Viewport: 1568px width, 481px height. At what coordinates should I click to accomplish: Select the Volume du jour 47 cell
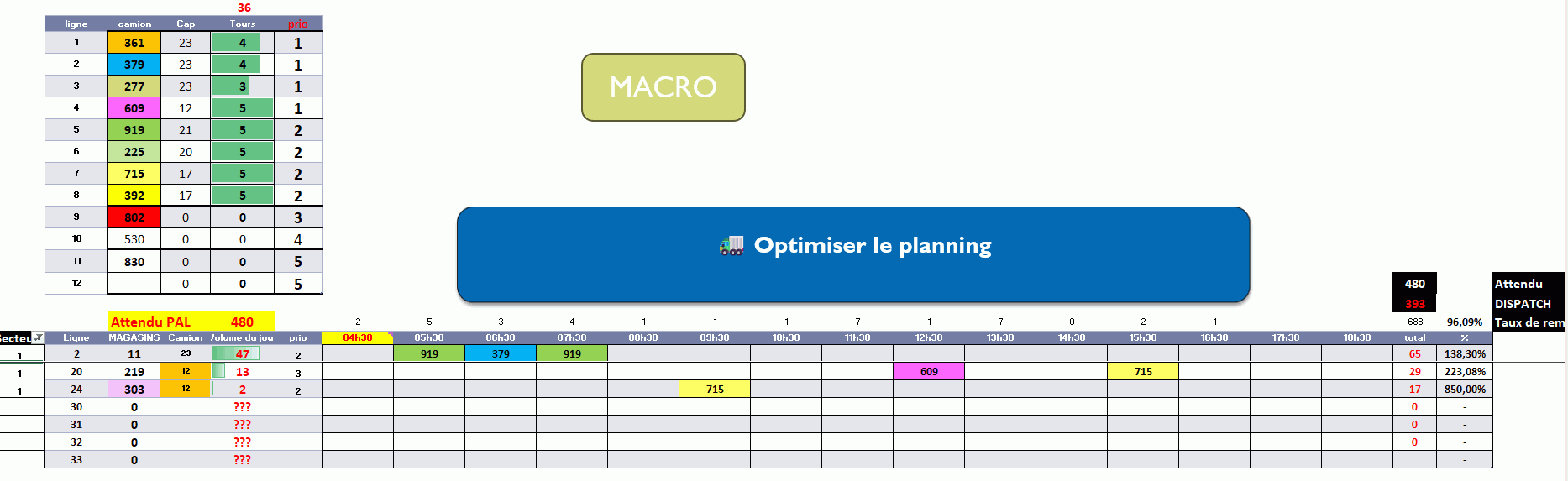243,353
